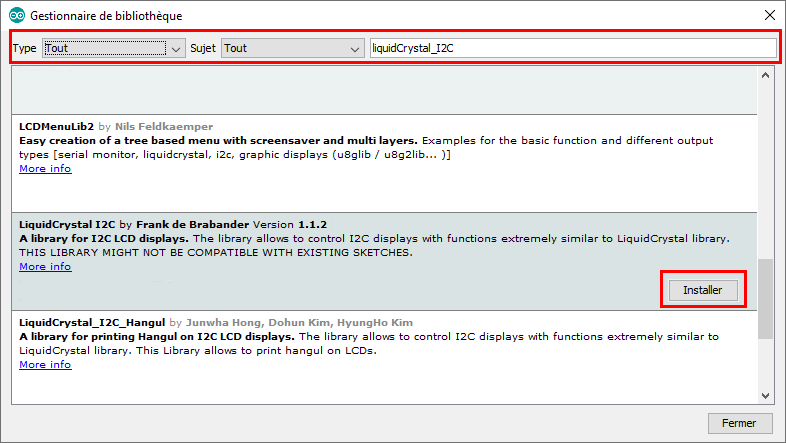Select the LCDMenuLib2 library entry
The height and width of the screenshot is (443, 786).
click(x=384, y=163)
